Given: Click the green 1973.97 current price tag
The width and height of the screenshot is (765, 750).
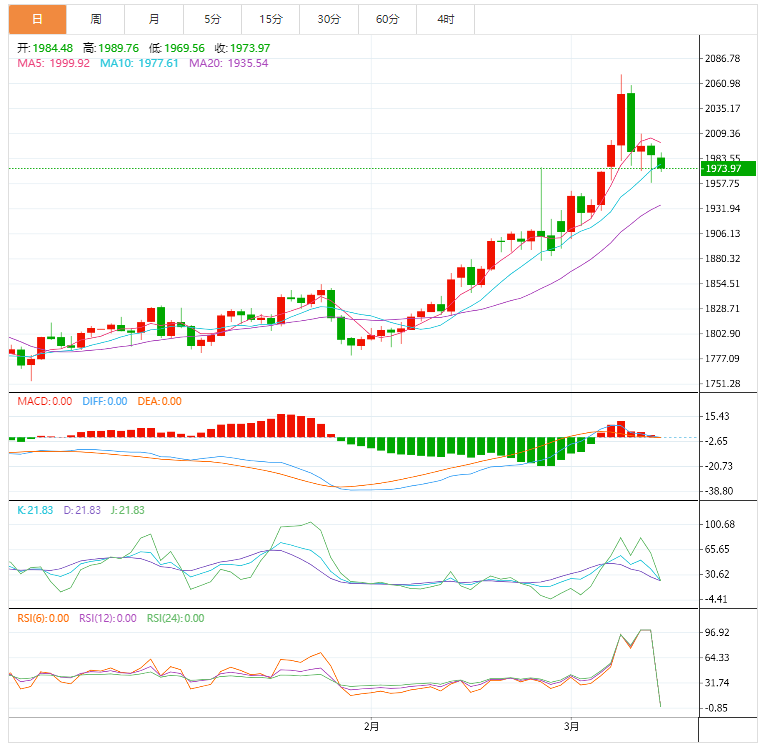Looking at the screenshot, I should [724, 169].
